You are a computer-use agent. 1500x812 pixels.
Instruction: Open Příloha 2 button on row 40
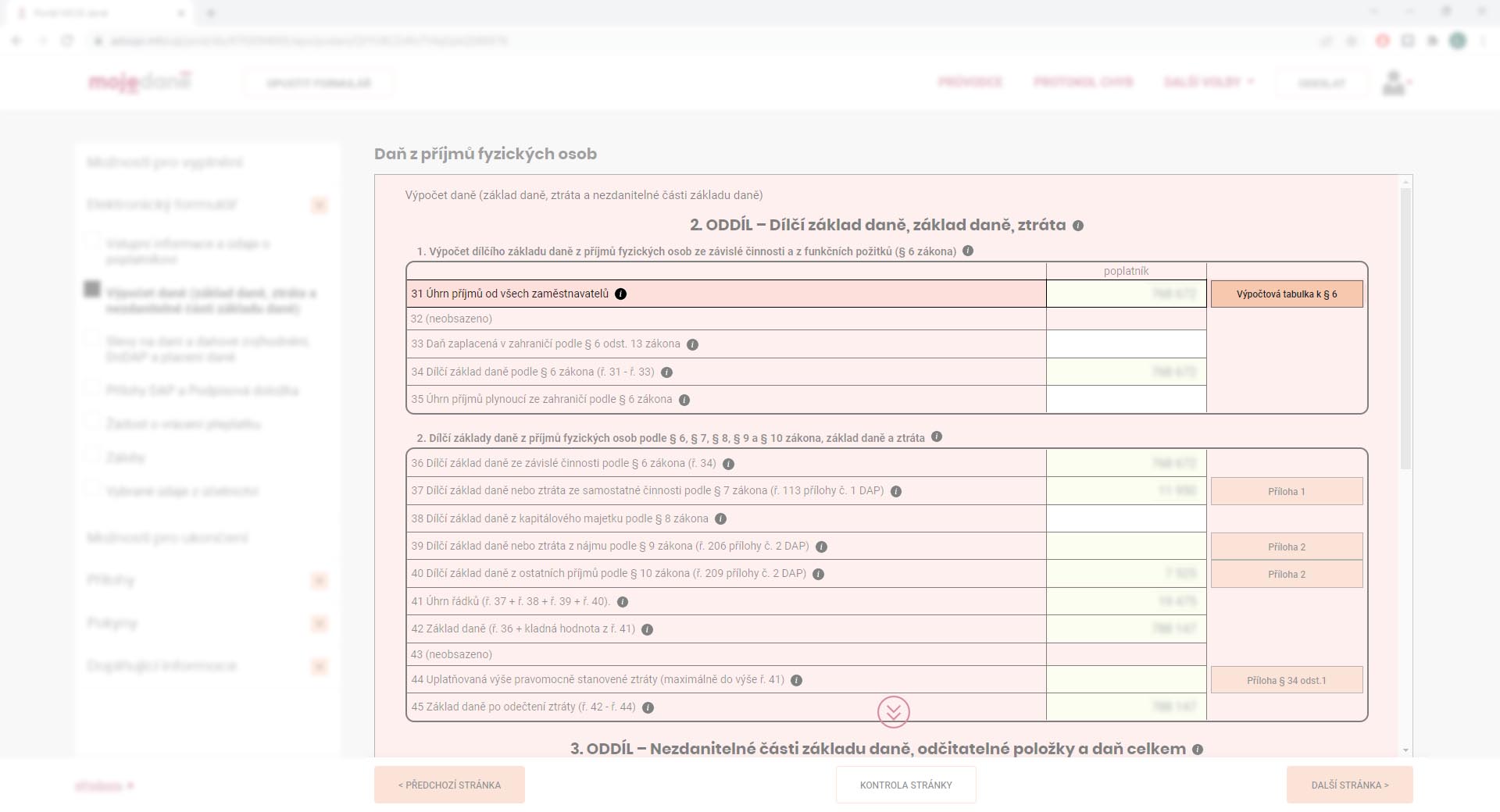tap(1287, 574)
